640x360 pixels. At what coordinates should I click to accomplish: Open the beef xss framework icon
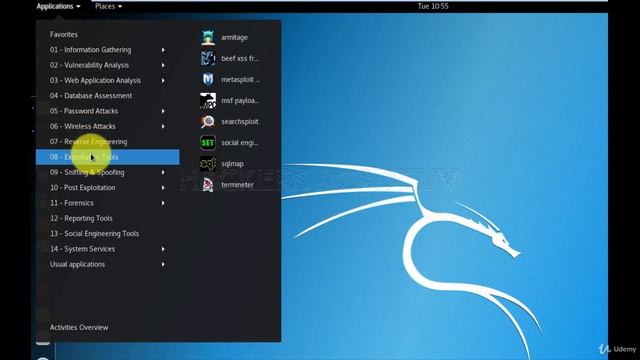click(208, 58)
